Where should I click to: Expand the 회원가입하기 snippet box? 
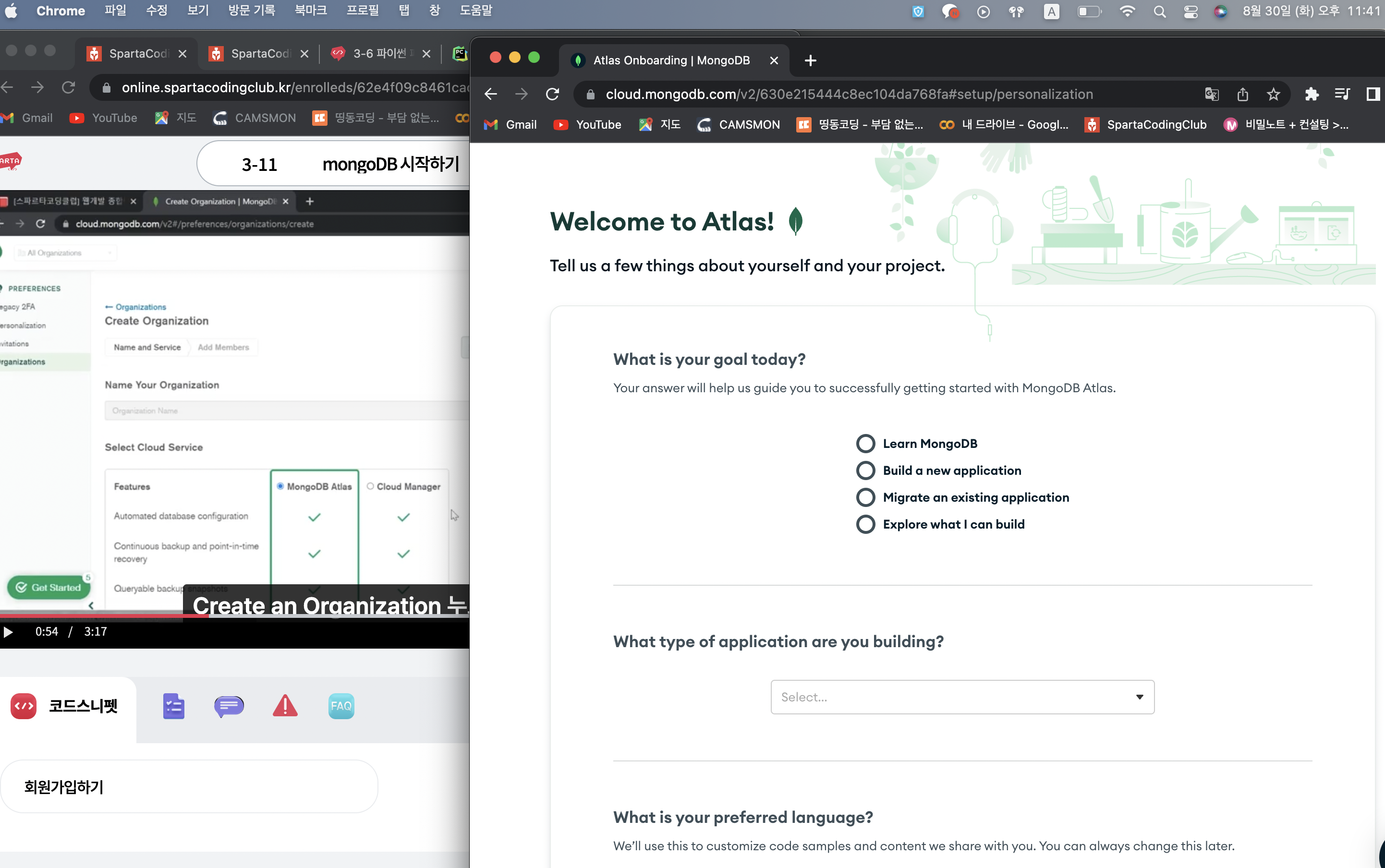(x=189, y=786)
